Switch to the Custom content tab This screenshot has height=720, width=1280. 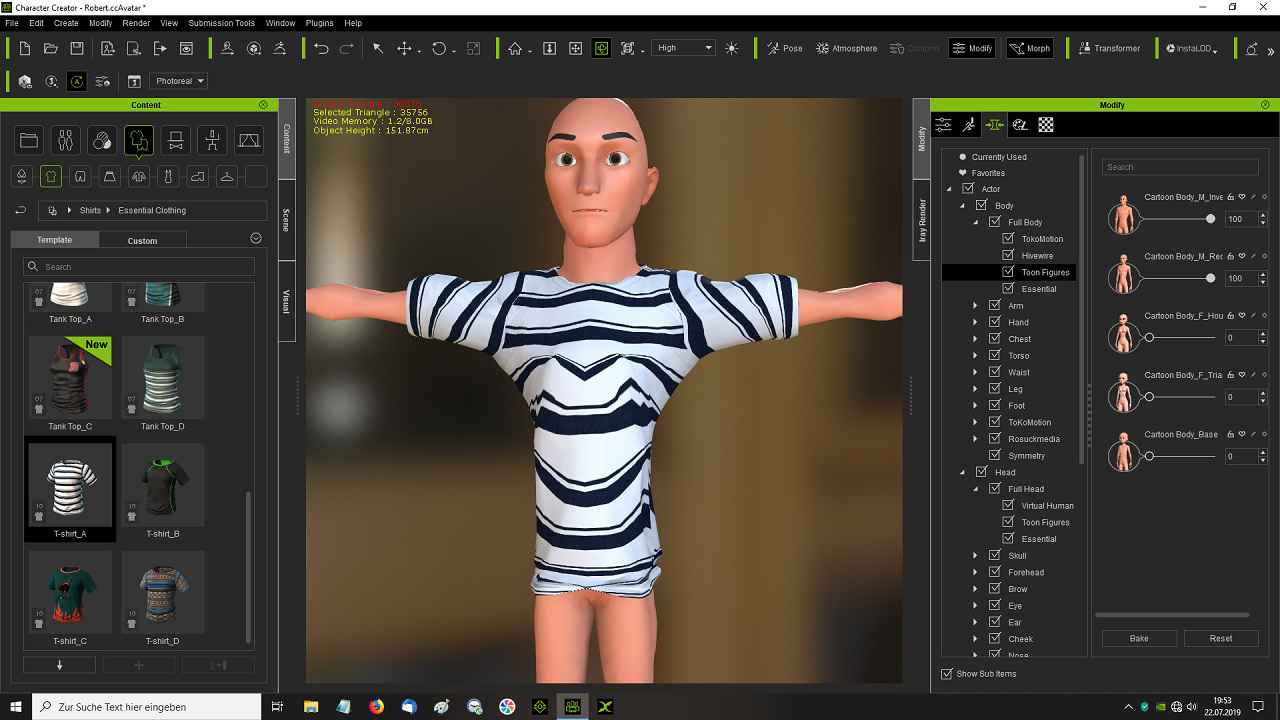tap(142, 240)
